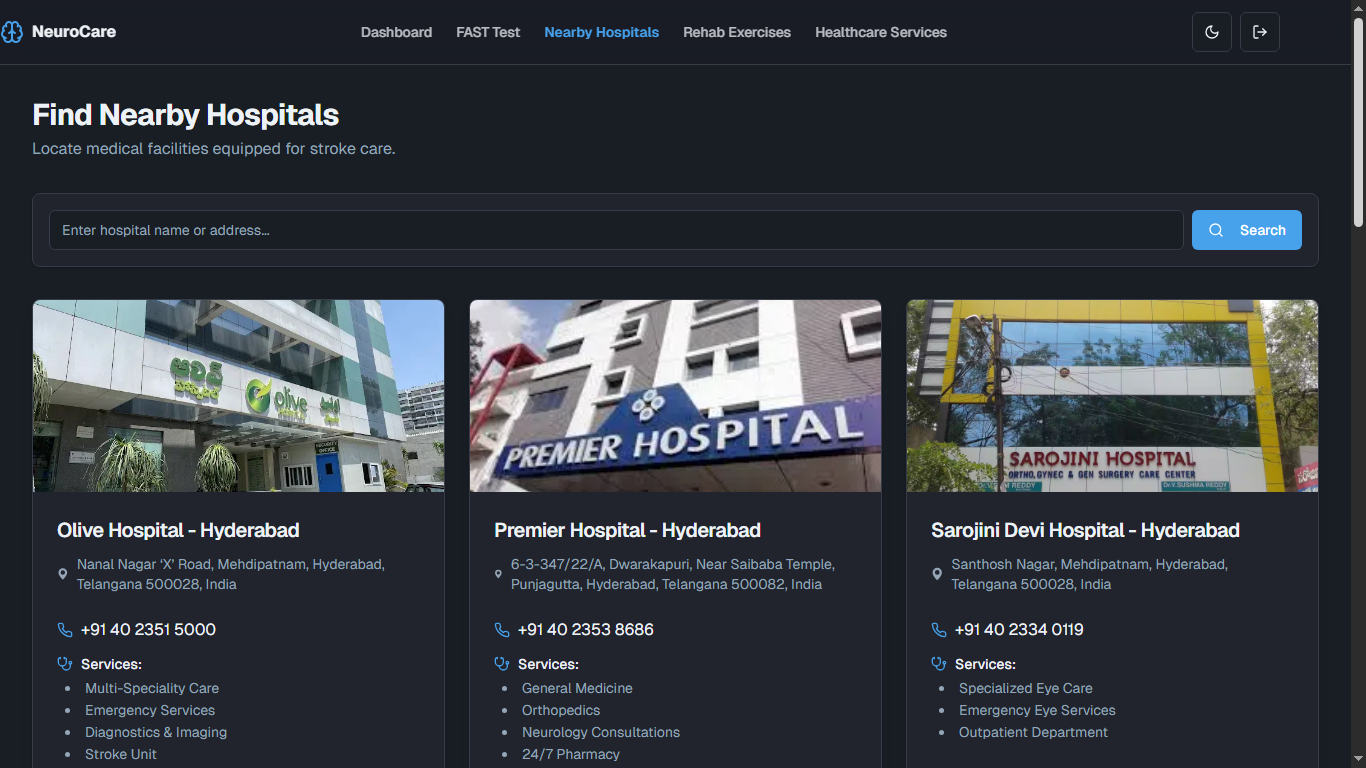1366x768 pixels.
Task: Open Rehab Exercises from the navigation
Action: tap(737, 32)
